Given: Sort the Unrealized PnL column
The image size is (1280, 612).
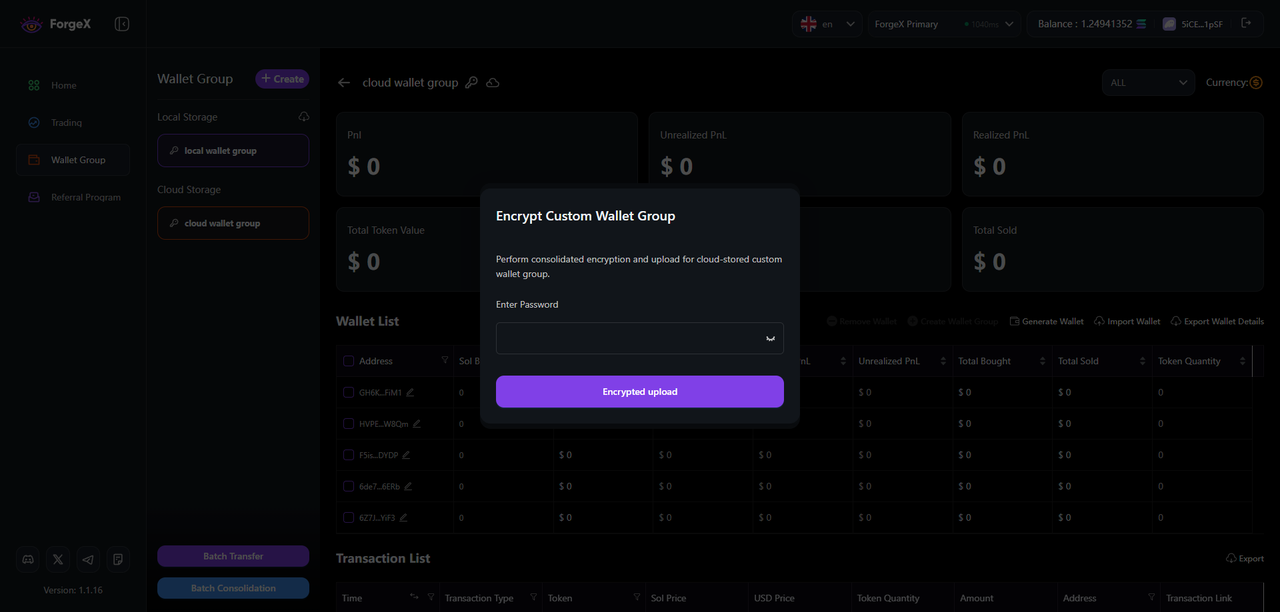Looking at the screenshot, I should [943, 361].
